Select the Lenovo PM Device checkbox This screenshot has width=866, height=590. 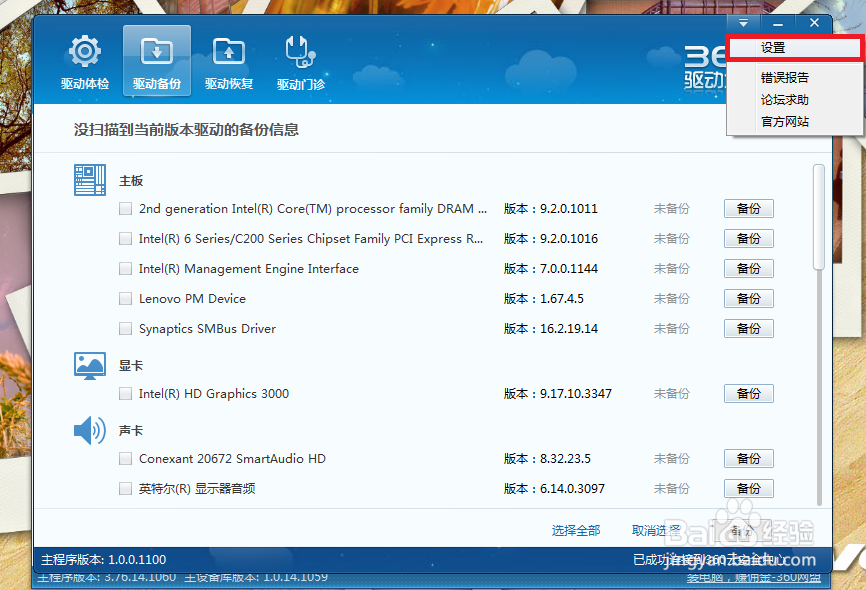pos(125,299)
